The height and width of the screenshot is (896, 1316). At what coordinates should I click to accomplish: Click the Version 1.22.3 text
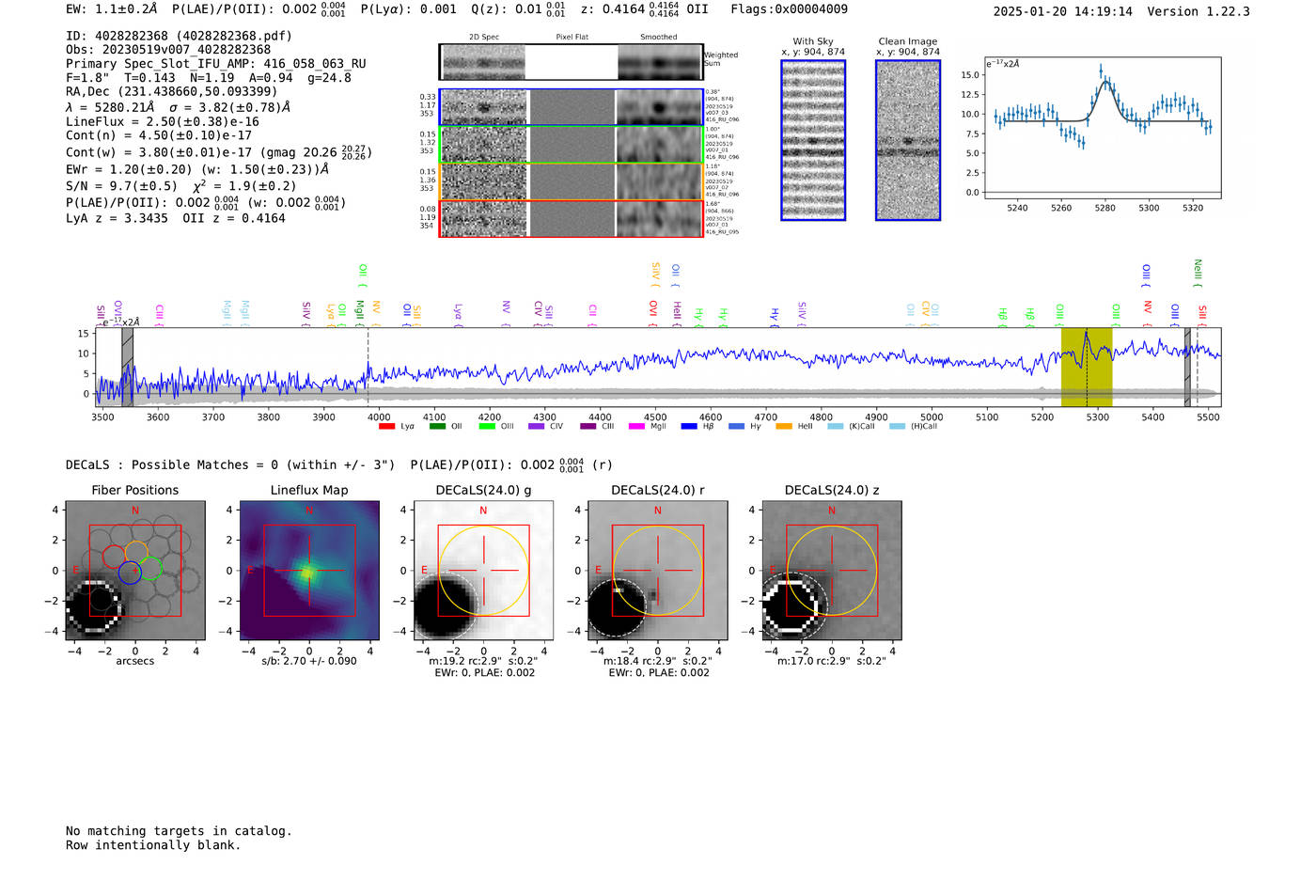(x=1198, y=12)
